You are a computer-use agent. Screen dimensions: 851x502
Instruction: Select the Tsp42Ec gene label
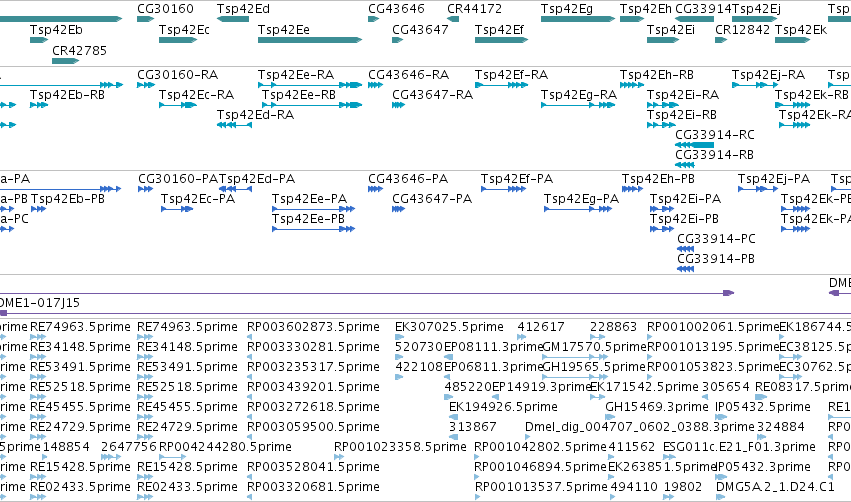tap(184, 30)
